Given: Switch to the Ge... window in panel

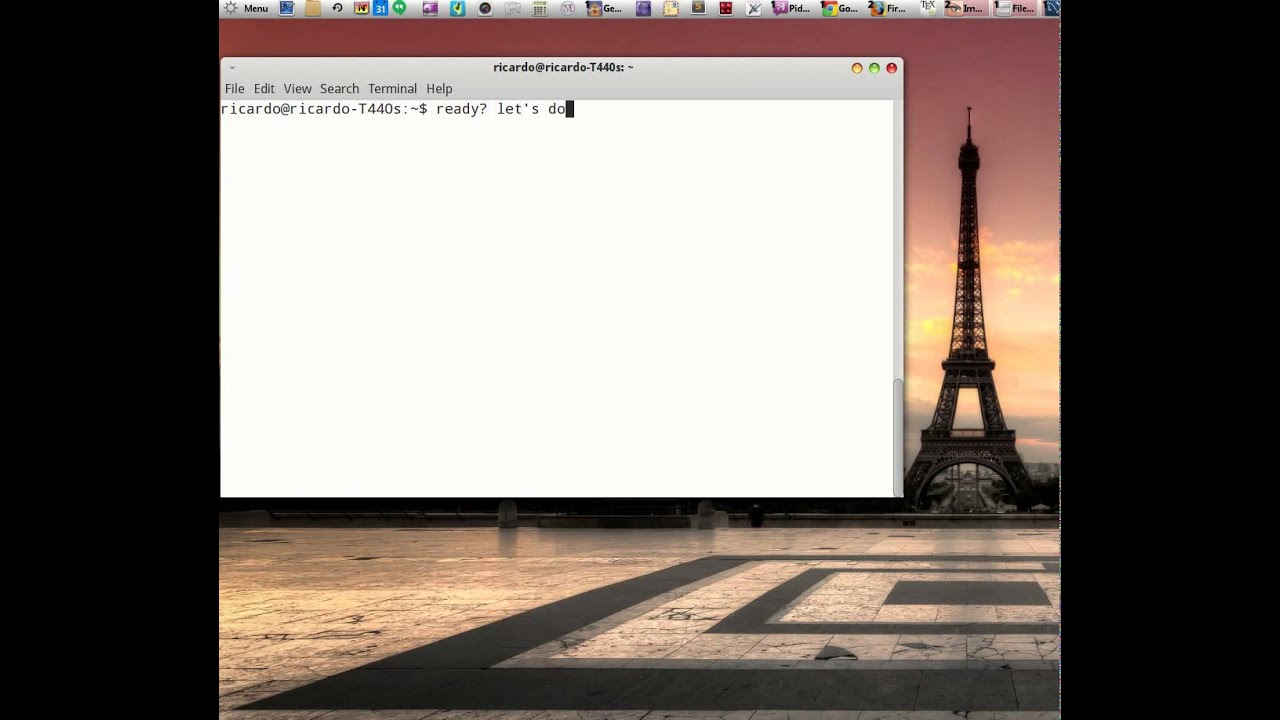Looking at the screenshot, I should [x=604, y=8].
